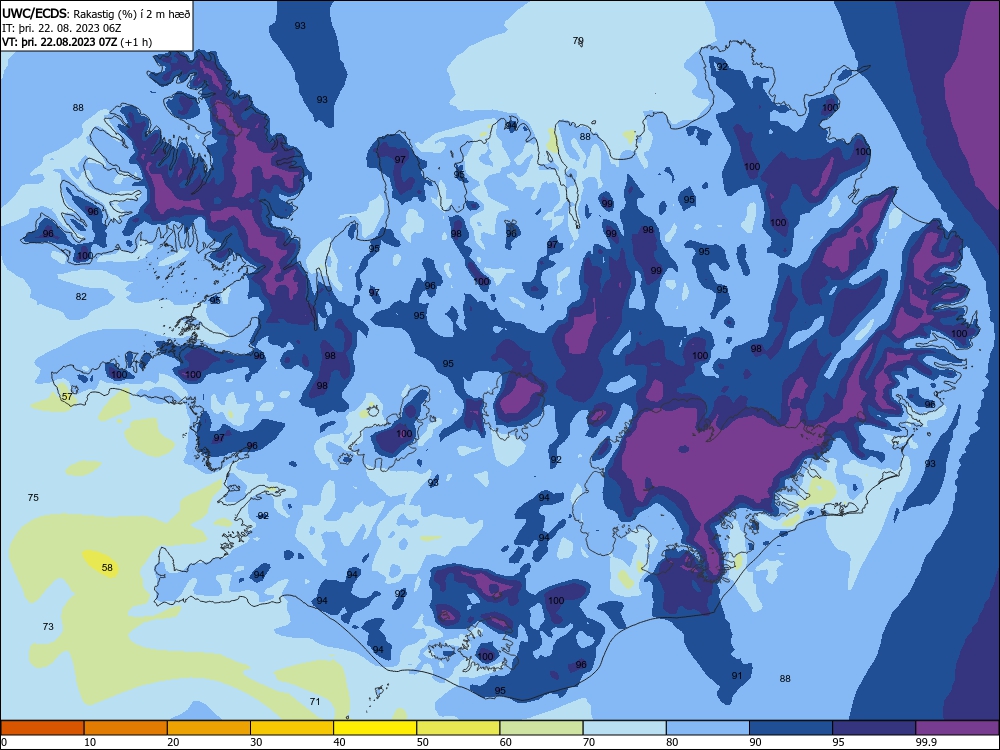Click the legend label '99.9'
Viewport: 1000px width, 750px height.
point(926,742)
